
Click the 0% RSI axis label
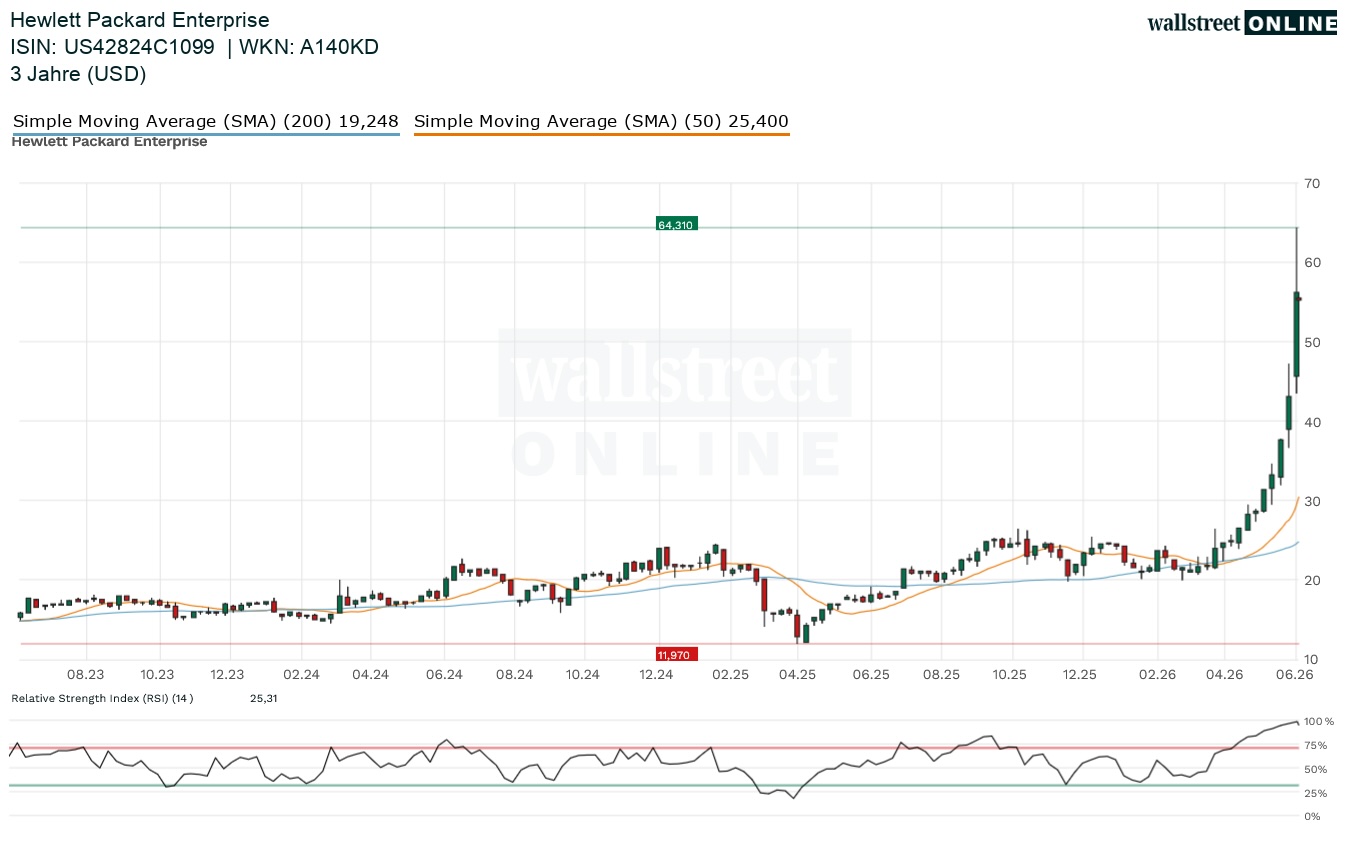tap(1313, 817)
